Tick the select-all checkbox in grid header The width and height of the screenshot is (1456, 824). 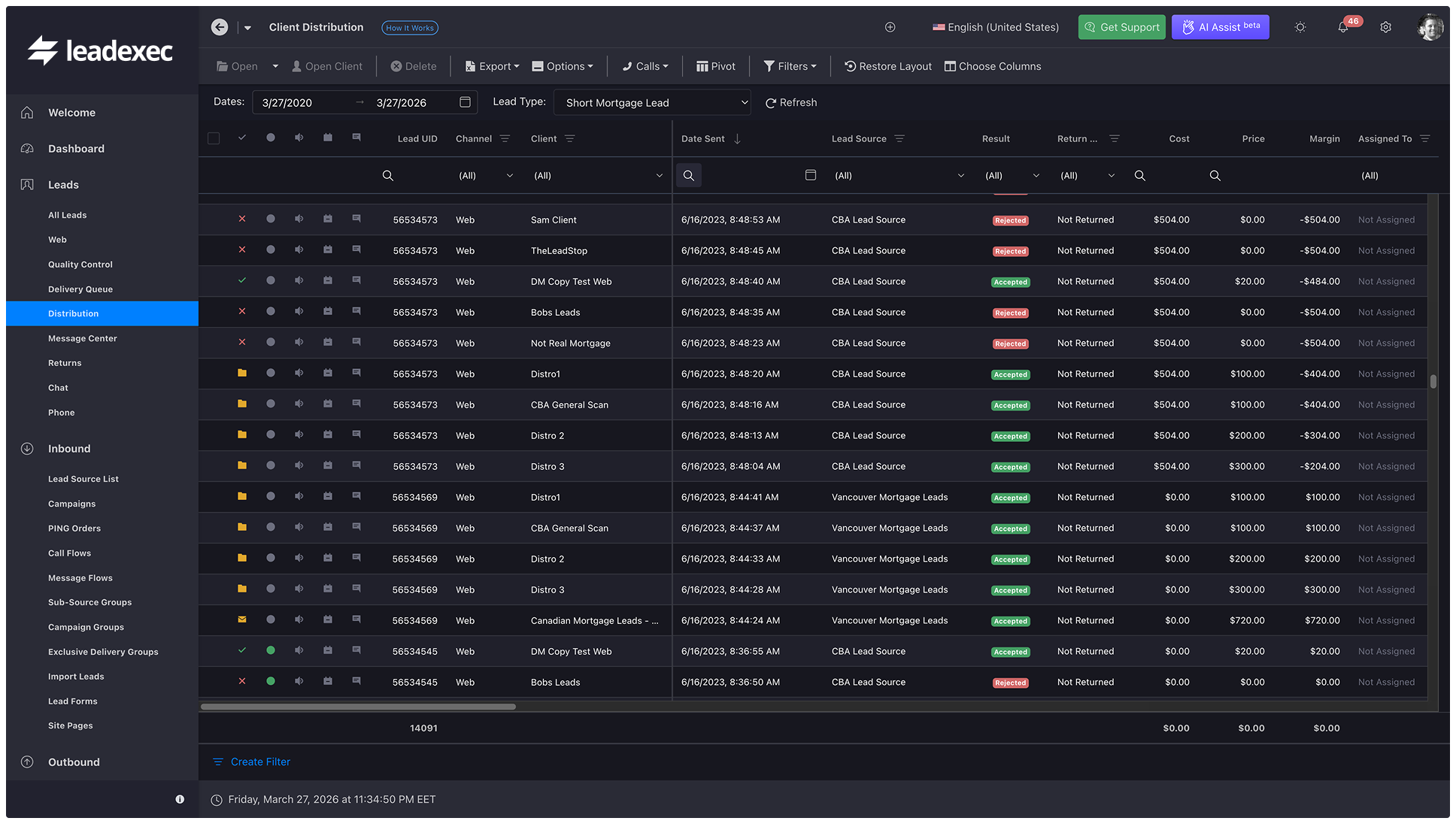(214, 138)
